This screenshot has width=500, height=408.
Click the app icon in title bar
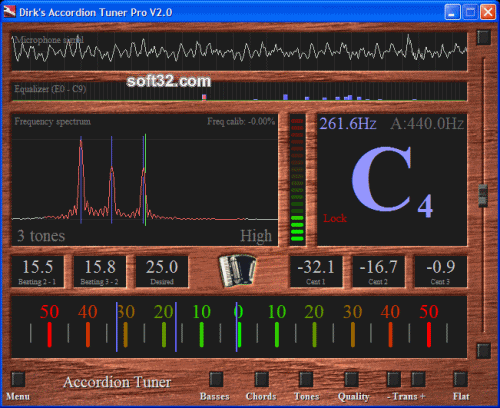[9, 12]
